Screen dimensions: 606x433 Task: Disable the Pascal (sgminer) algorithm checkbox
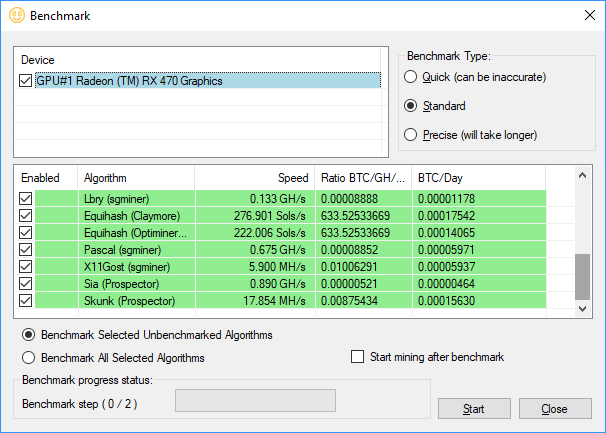pos(26,250)
